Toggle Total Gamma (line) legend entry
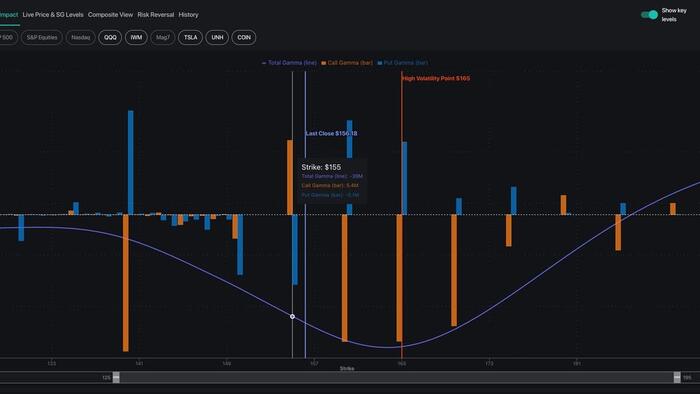The image size is (700, 394). (289, 63)
